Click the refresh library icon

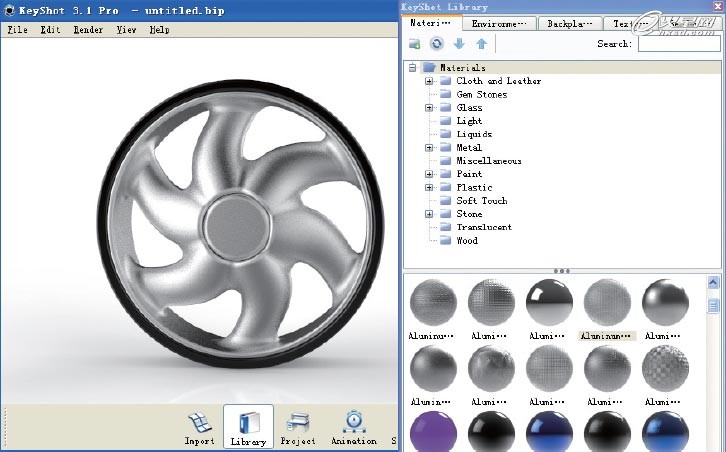tap(437, 44)
